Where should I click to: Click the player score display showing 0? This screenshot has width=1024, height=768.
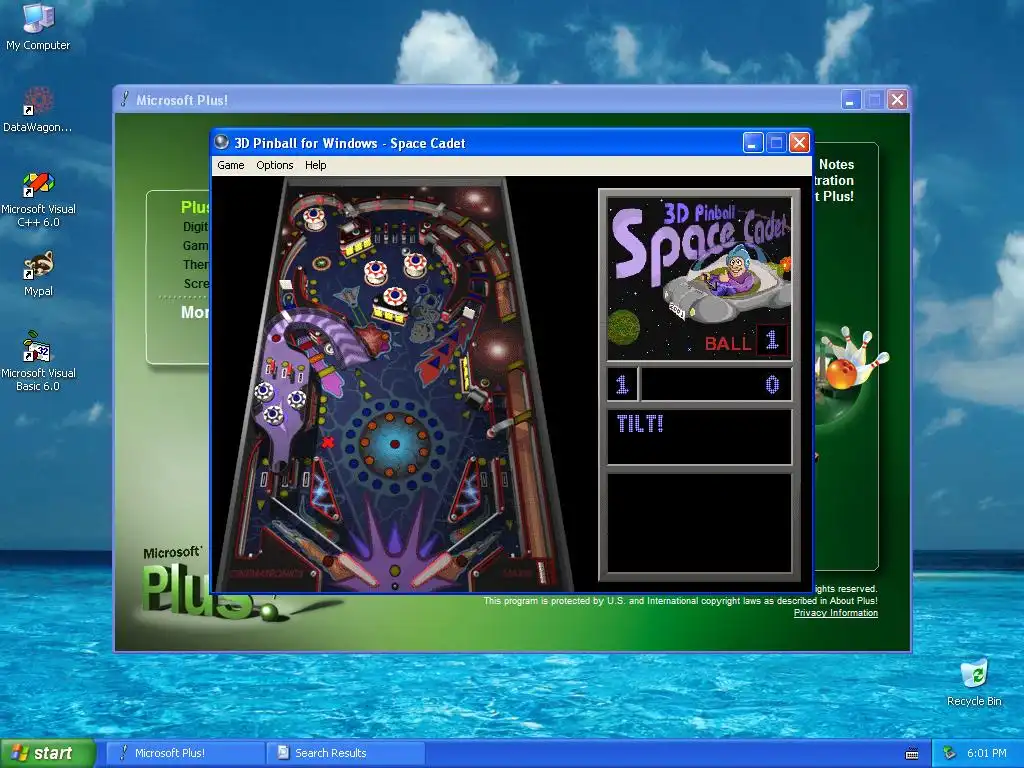pos(716,384)
